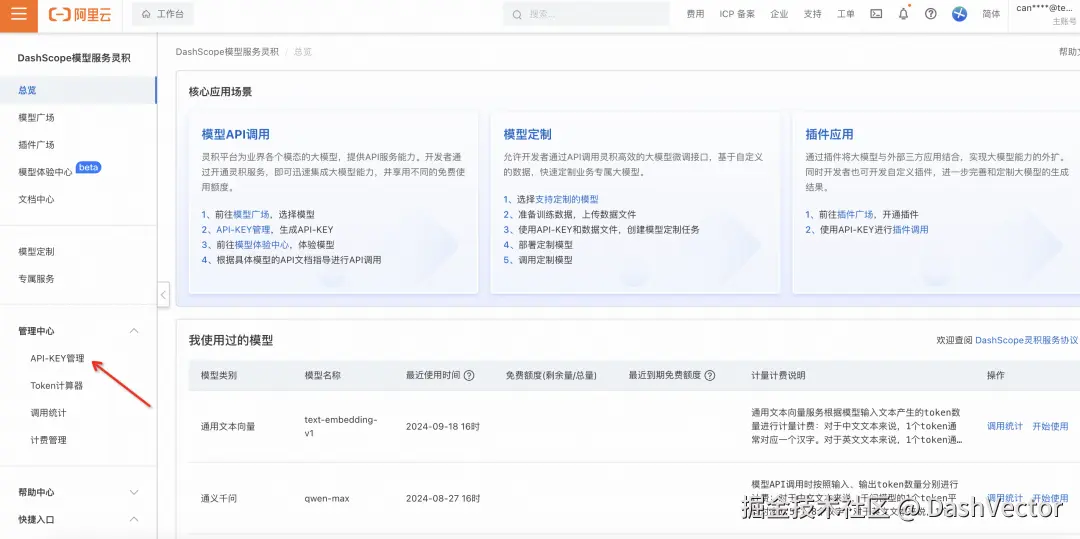Collapse the 管理中心 section chevron
This screenshot has width=1080, height=539.
click(x=134, y=331)
